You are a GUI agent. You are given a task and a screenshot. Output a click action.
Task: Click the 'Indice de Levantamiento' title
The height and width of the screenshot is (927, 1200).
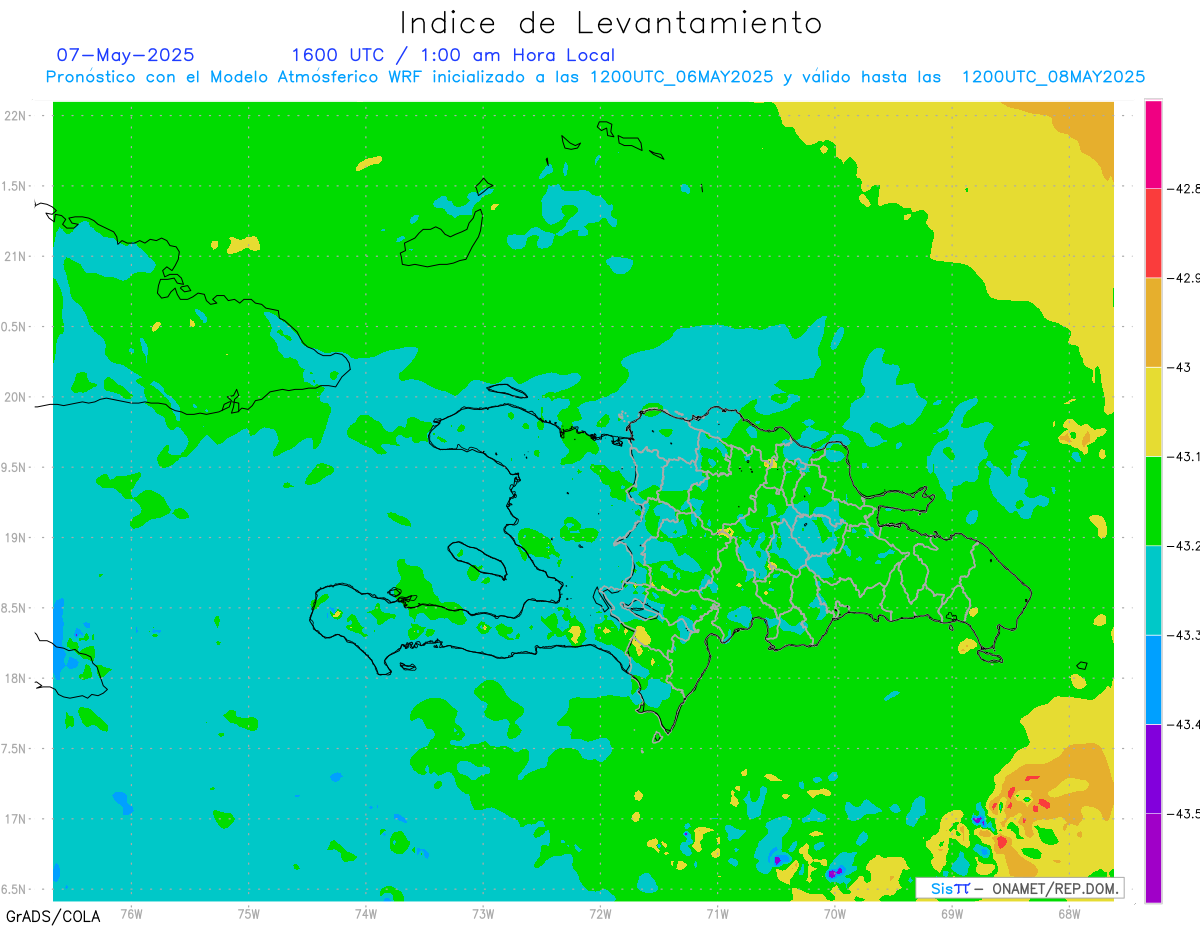click(611, 23)
